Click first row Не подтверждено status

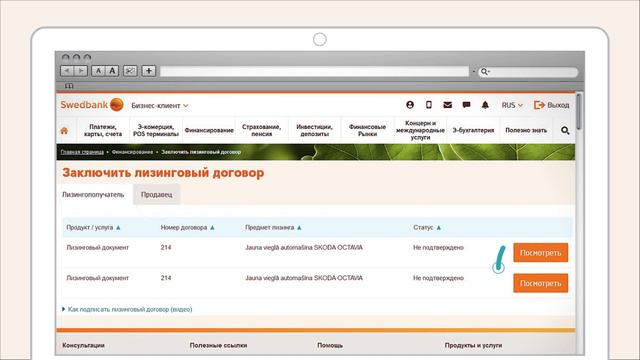pos(438,247)
